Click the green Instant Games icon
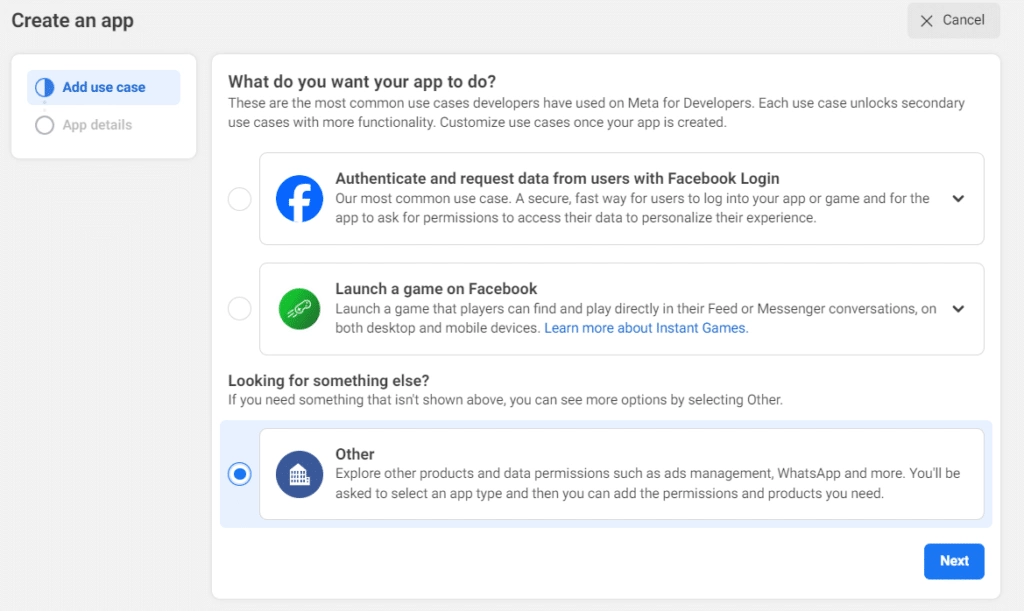 tap(299, 309)
